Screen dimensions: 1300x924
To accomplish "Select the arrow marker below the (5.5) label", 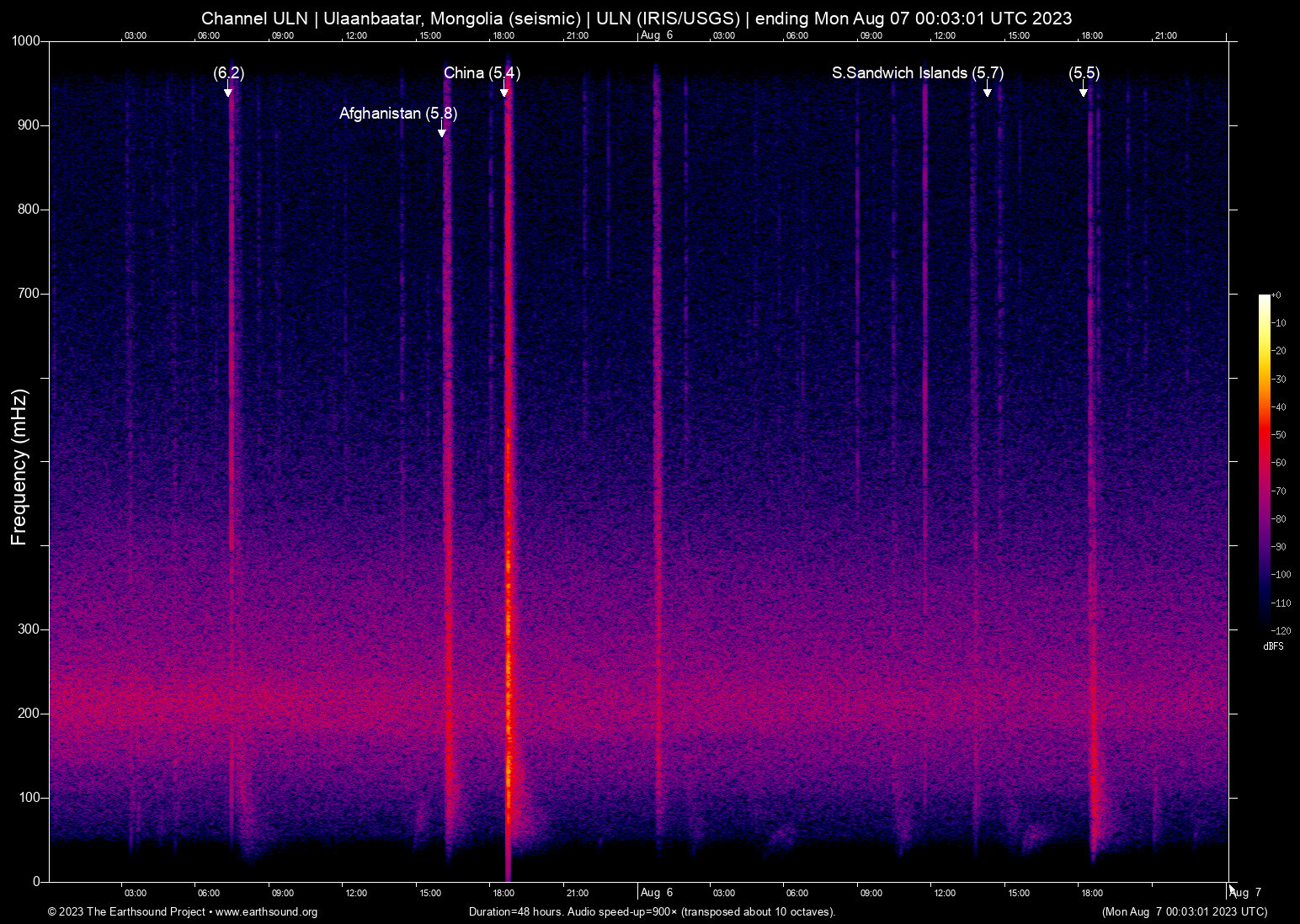I will tap(1084, 92).
